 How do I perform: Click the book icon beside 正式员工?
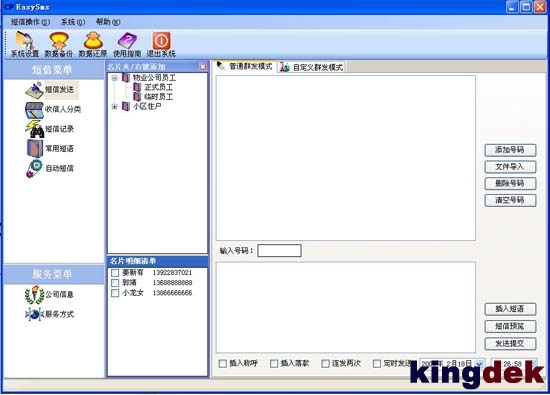tap(137, 87)
